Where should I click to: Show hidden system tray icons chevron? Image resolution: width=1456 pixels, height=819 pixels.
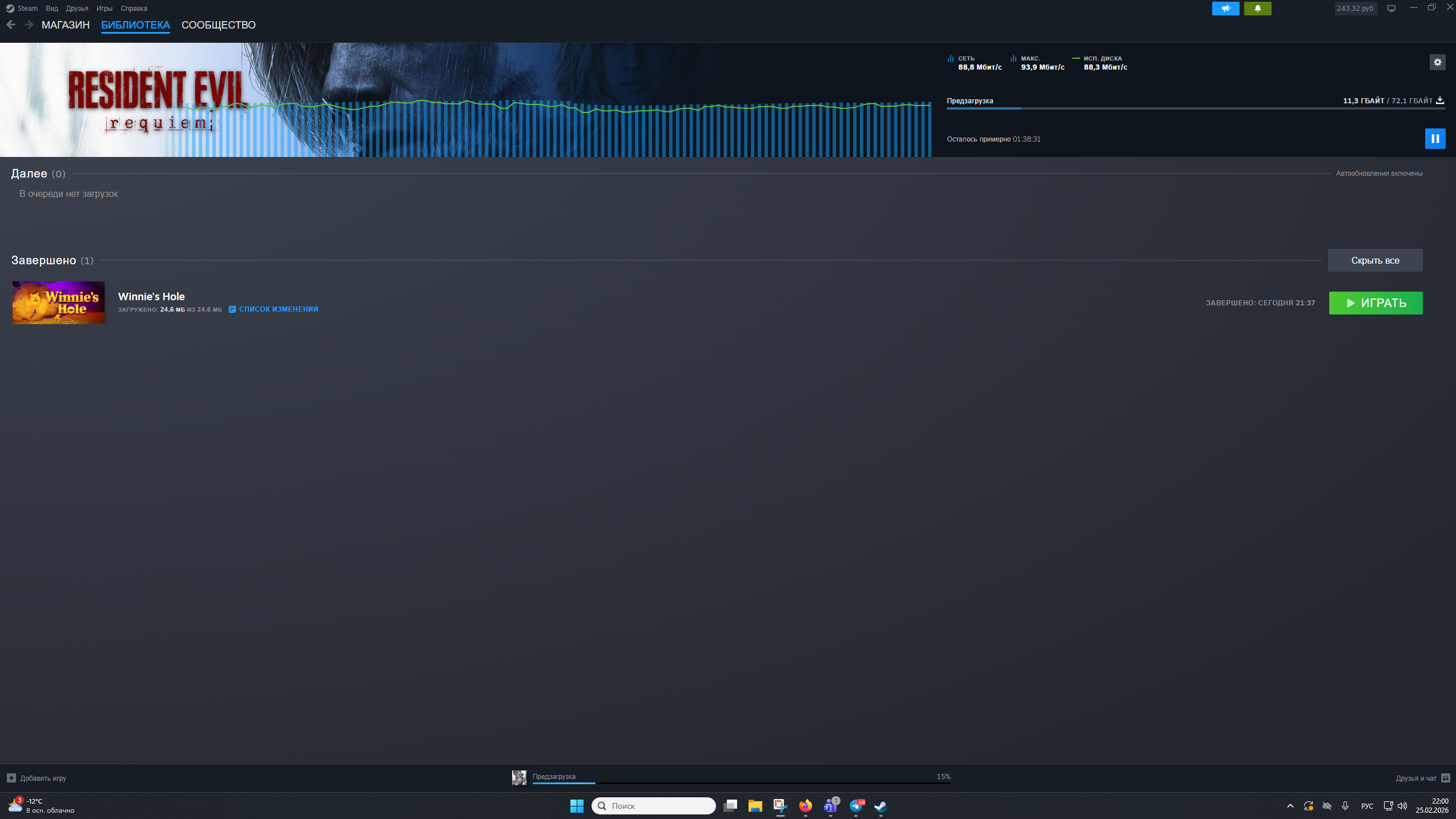[1290, 806]
